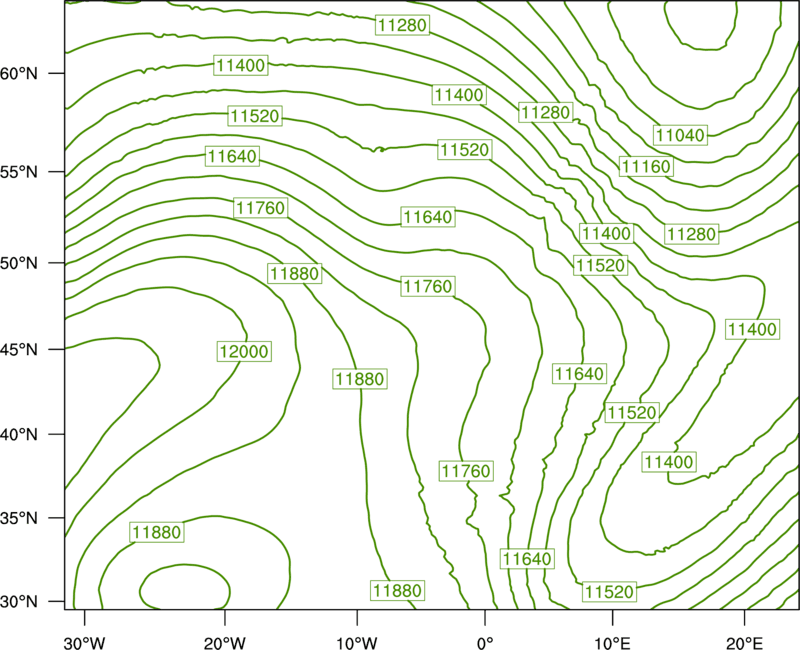The width and height of the screenshot is (800, 650).
Task: Click the 30°W longitude axis label
Action: tap(85, 643)
